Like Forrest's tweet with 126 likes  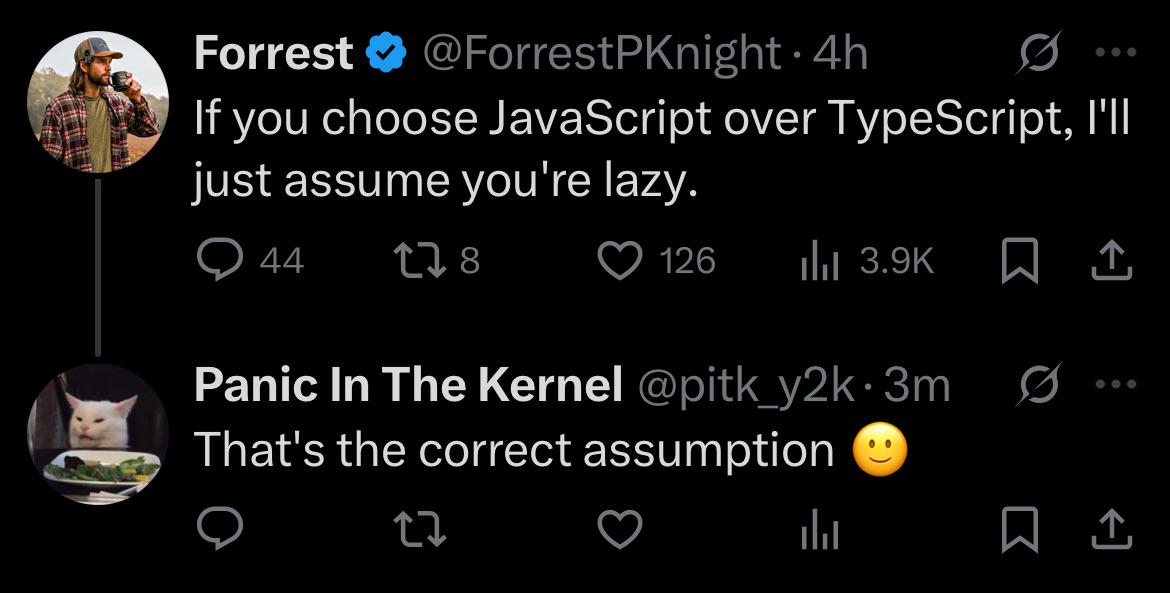618,261
